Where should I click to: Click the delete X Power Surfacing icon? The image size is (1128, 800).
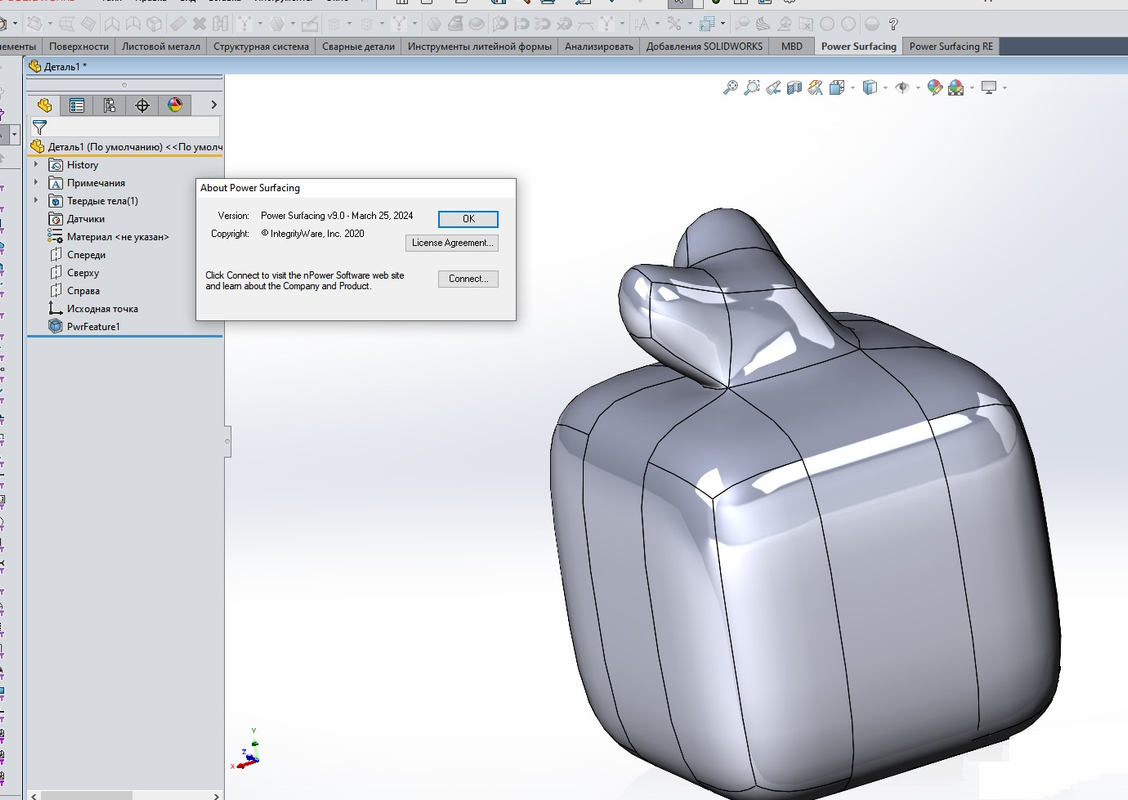[199, 24]
